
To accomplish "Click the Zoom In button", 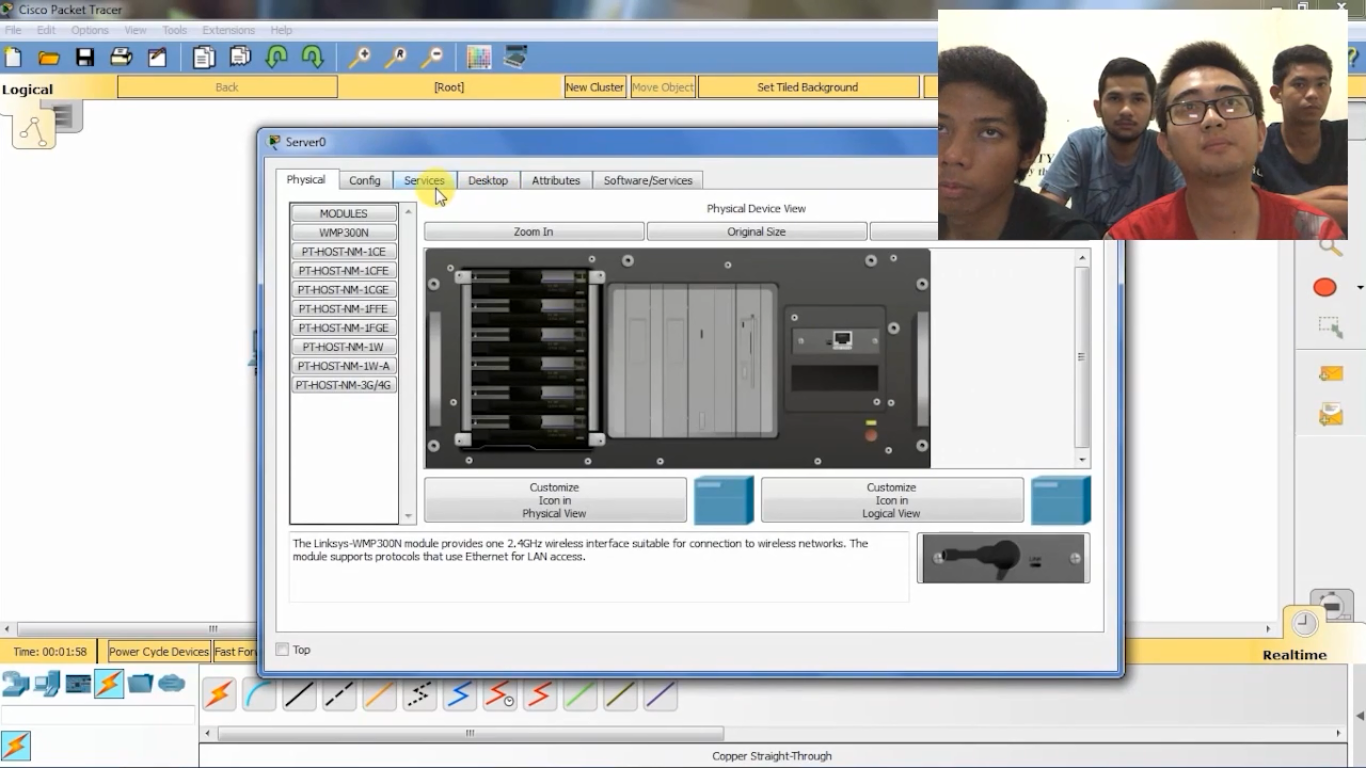I will coord(534,232).
